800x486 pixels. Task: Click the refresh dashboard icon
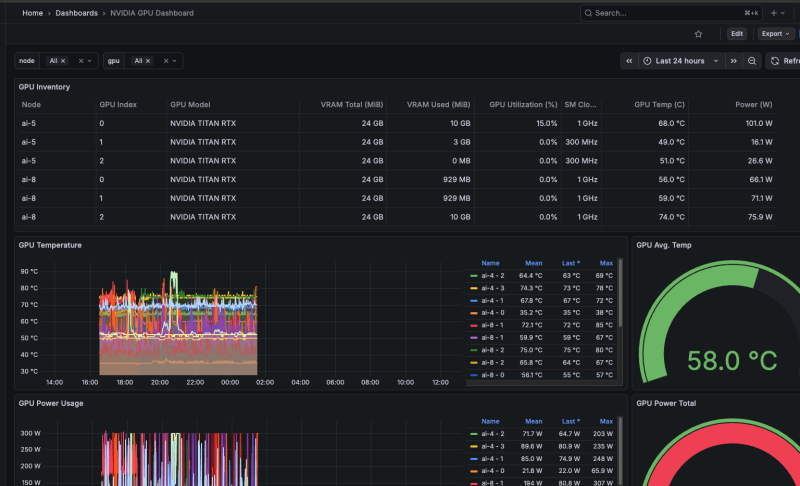point(776,61)
